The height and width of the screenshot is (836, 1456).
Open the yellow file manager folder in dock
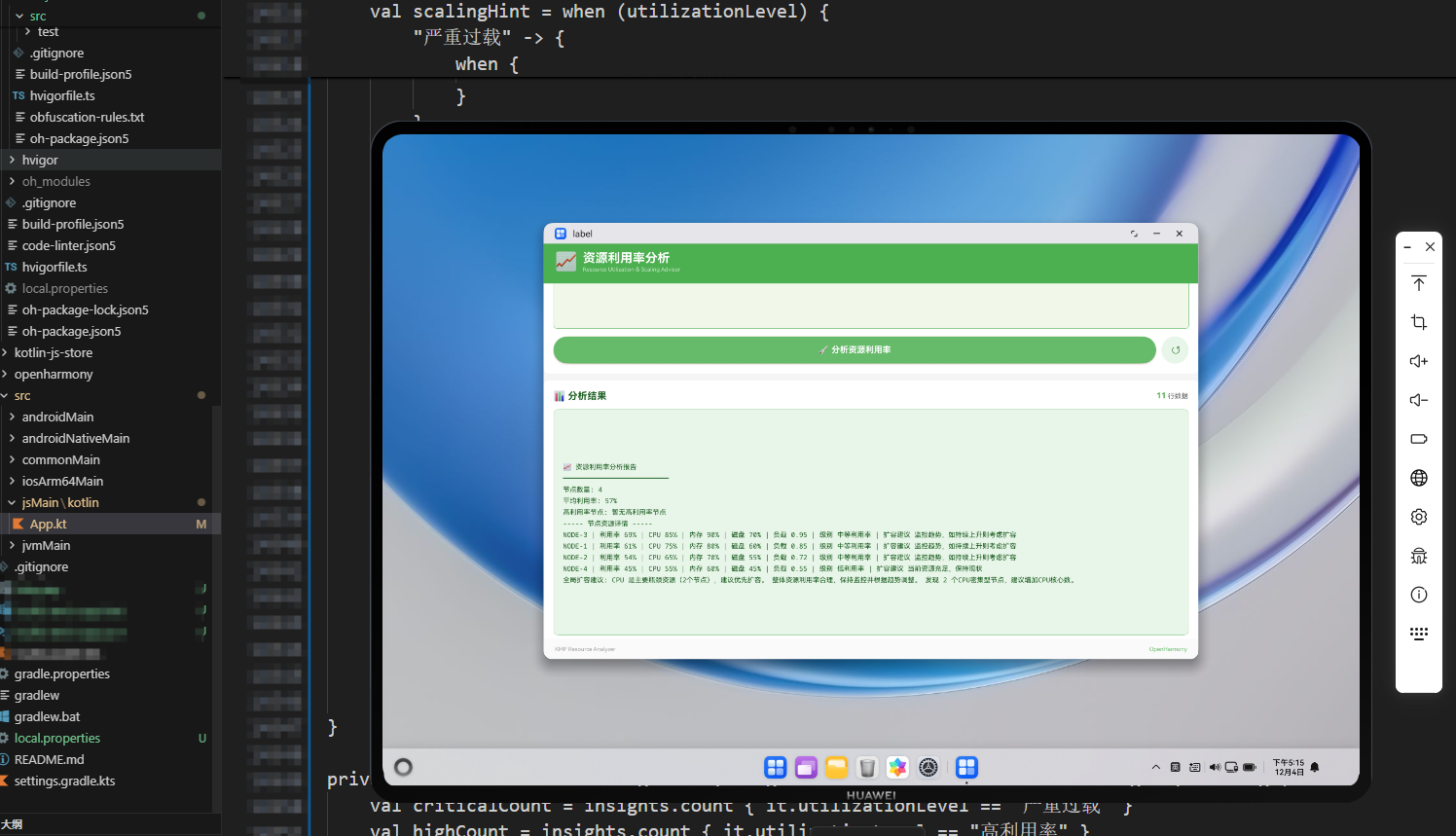pos(837,768)
